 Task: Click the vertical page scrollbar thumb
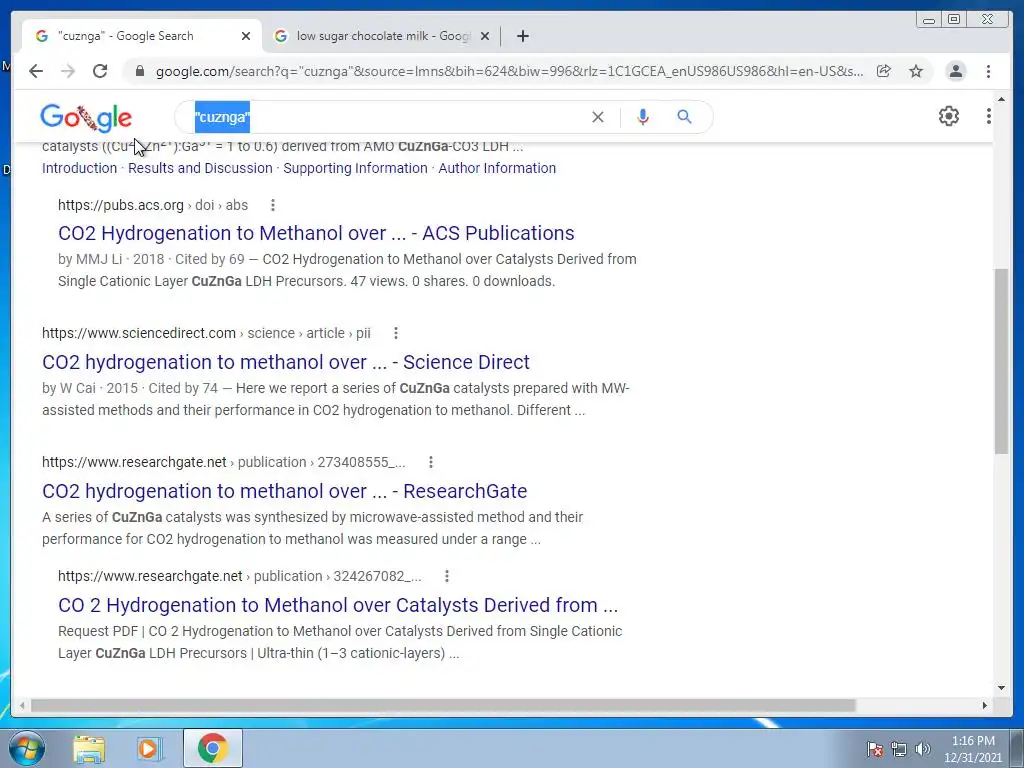tap(1002, 361)
